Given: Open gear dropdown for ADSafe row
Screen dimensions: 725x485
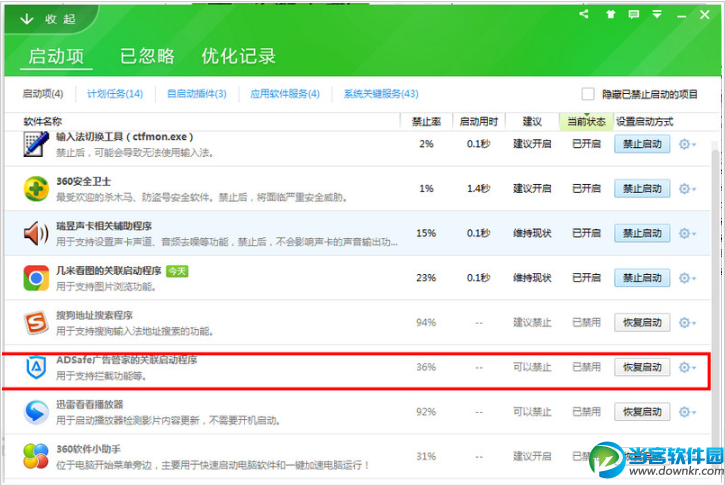Looking at the screenshot, I should point(687,367).
